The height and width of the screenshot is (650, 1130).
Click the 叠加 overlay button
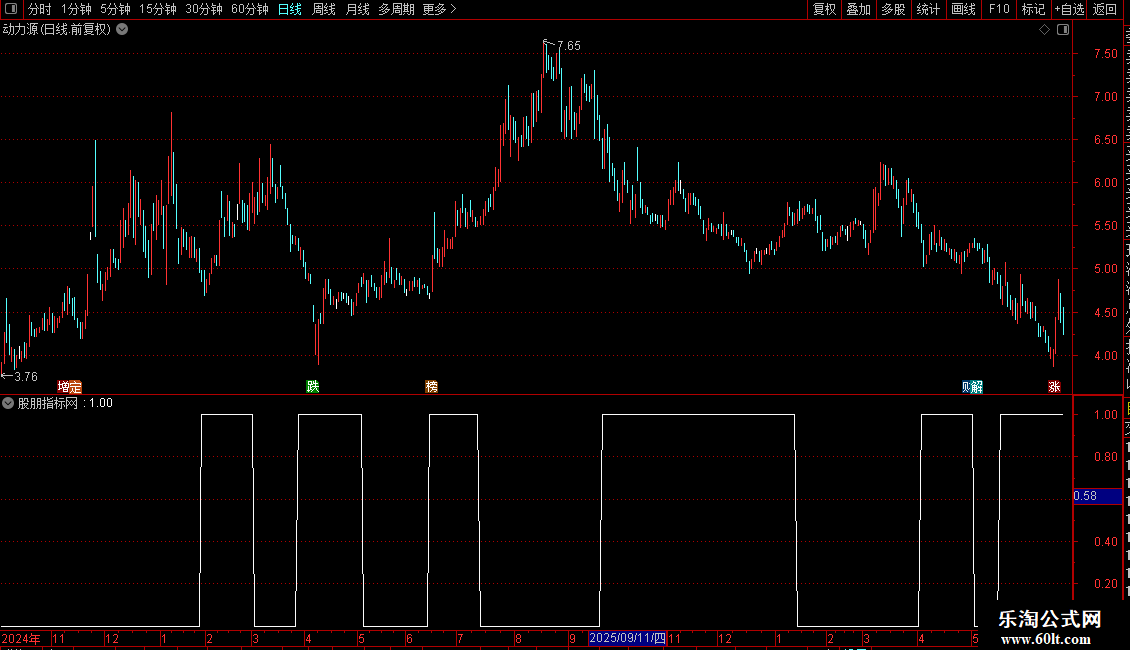[858, 9]
